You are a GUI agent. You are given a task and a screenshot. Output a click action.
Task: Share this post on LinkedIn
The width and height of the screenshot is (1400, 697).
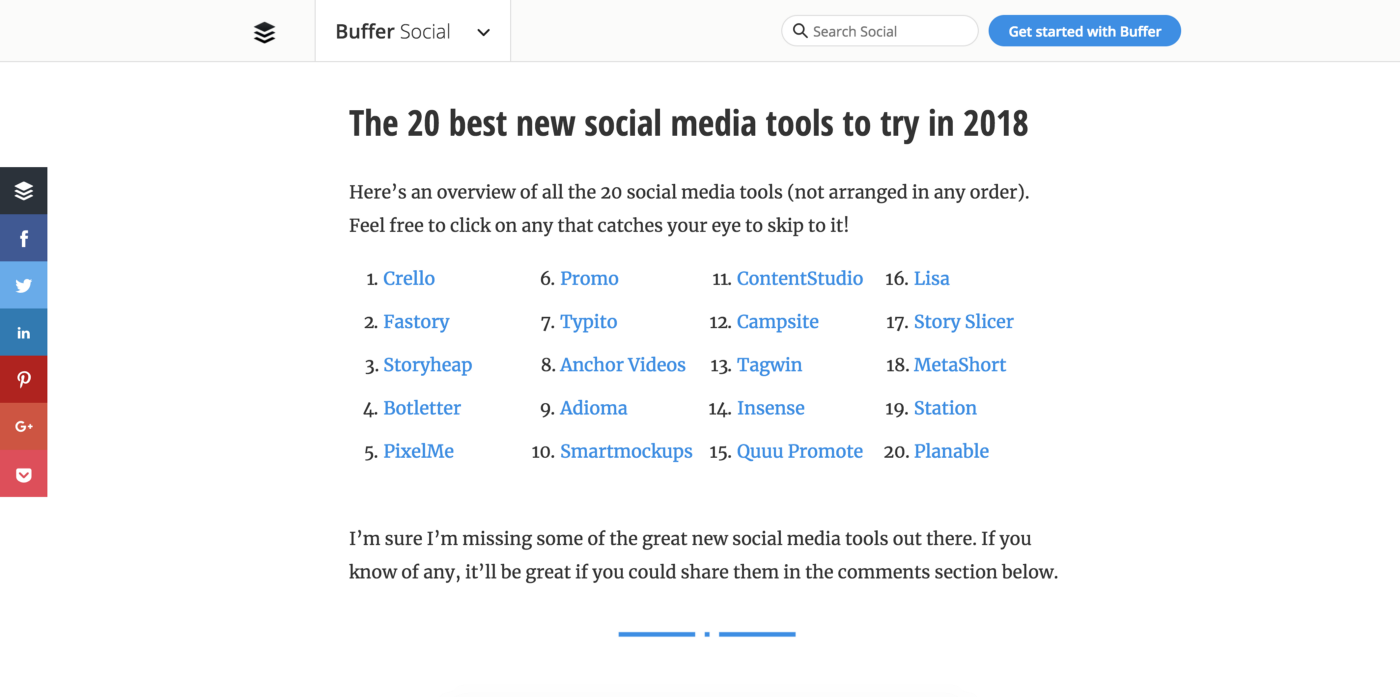pos(24,332)
